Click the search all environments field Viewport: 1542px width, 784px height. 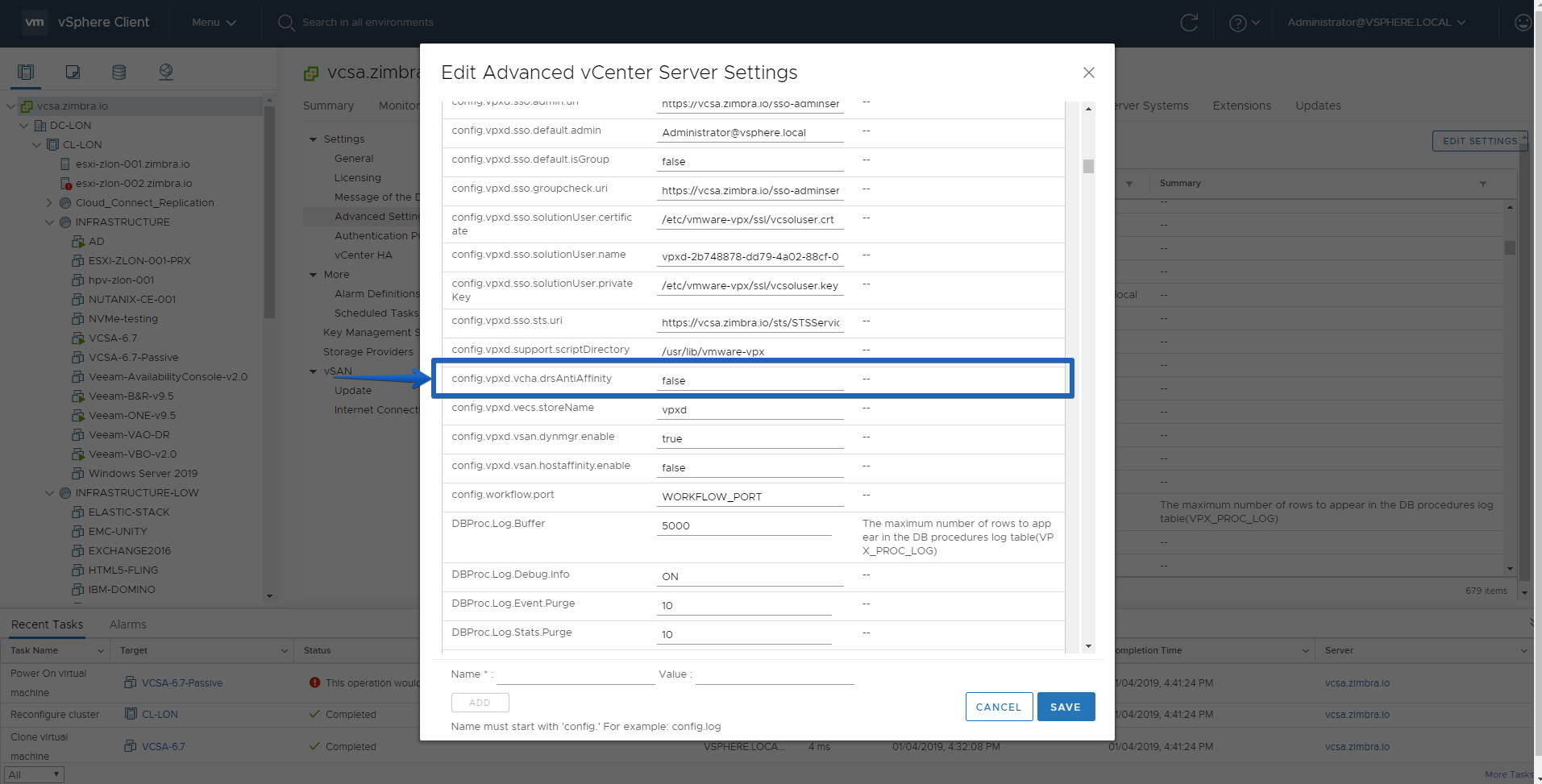368,23
